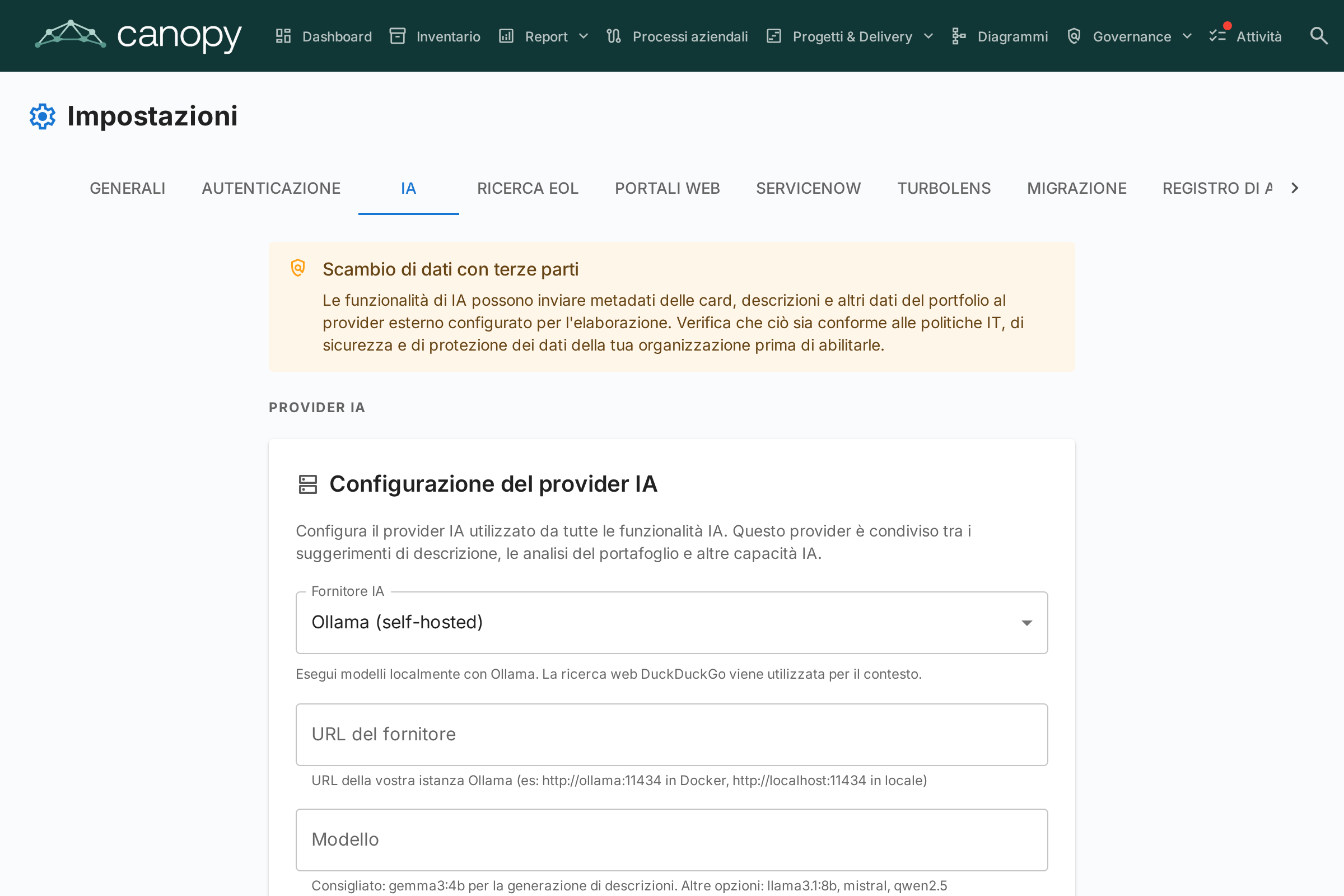Click the shield icon in the warning banner

click(x=298, y=268)
